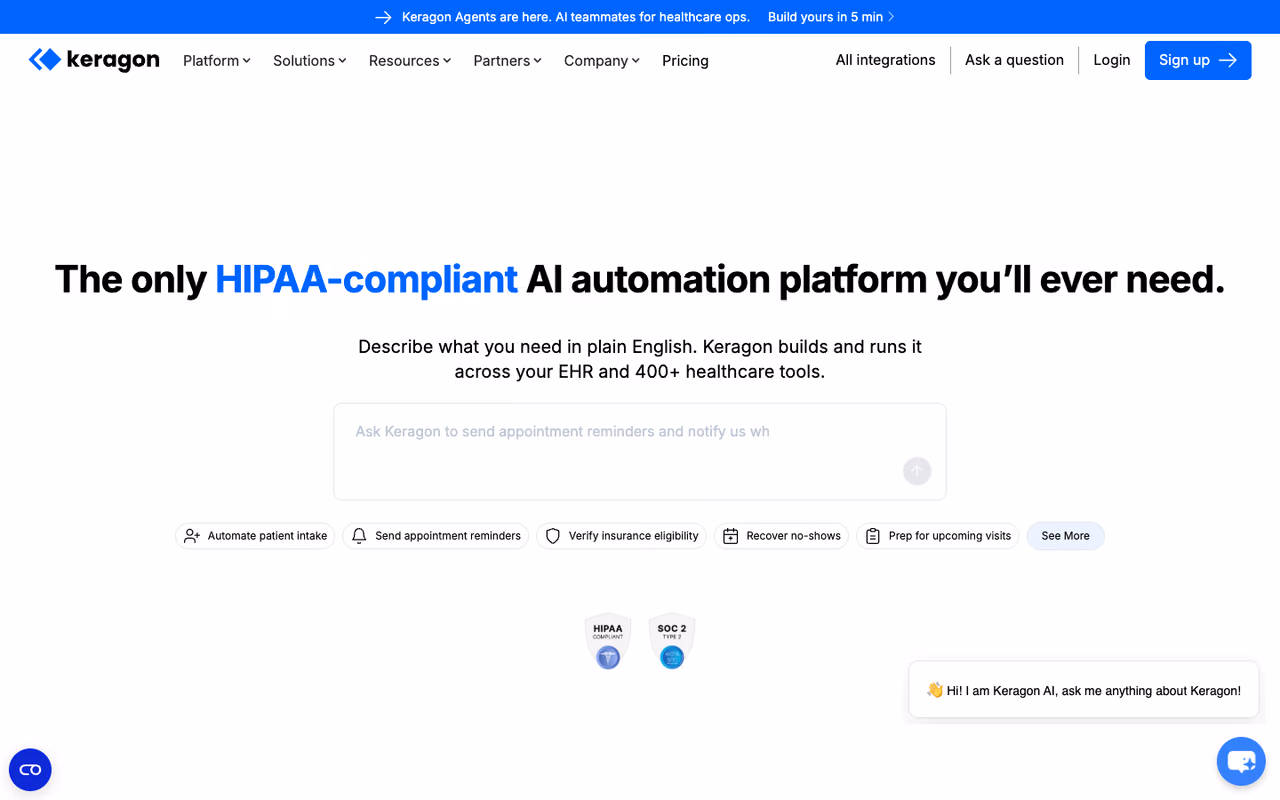The width and height of the screenshot is (1280, 800).
Task: Click See More suggestions
Action: [1066, 536]
